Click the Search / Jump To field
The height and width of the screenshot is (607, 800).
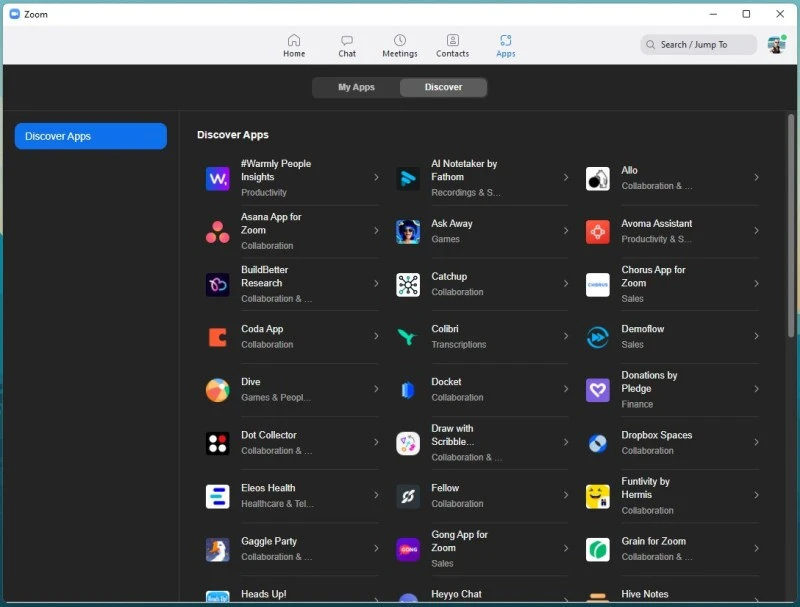click(698, 45)
